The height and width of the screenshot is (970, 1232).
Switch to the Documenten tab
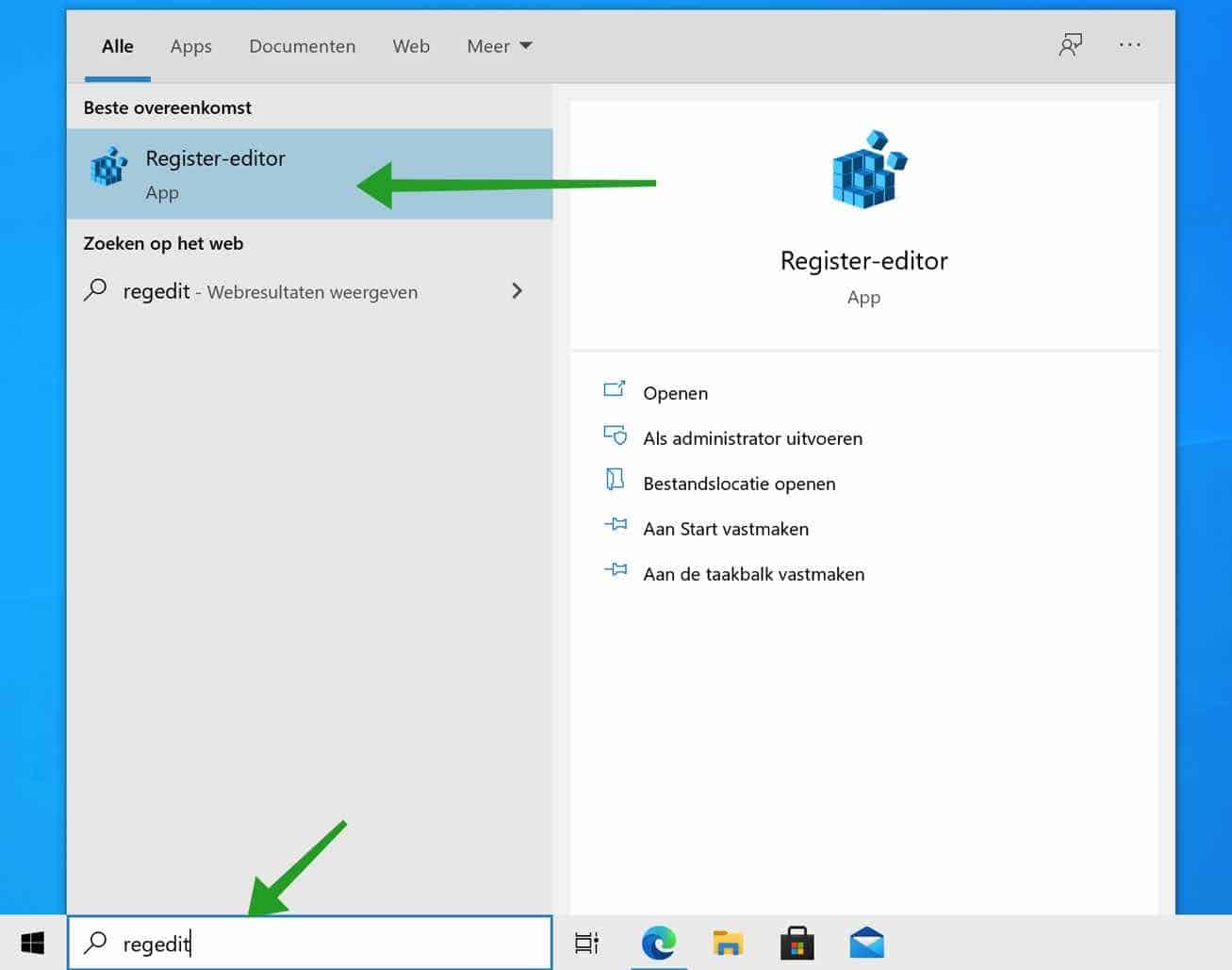click(302, 45)
